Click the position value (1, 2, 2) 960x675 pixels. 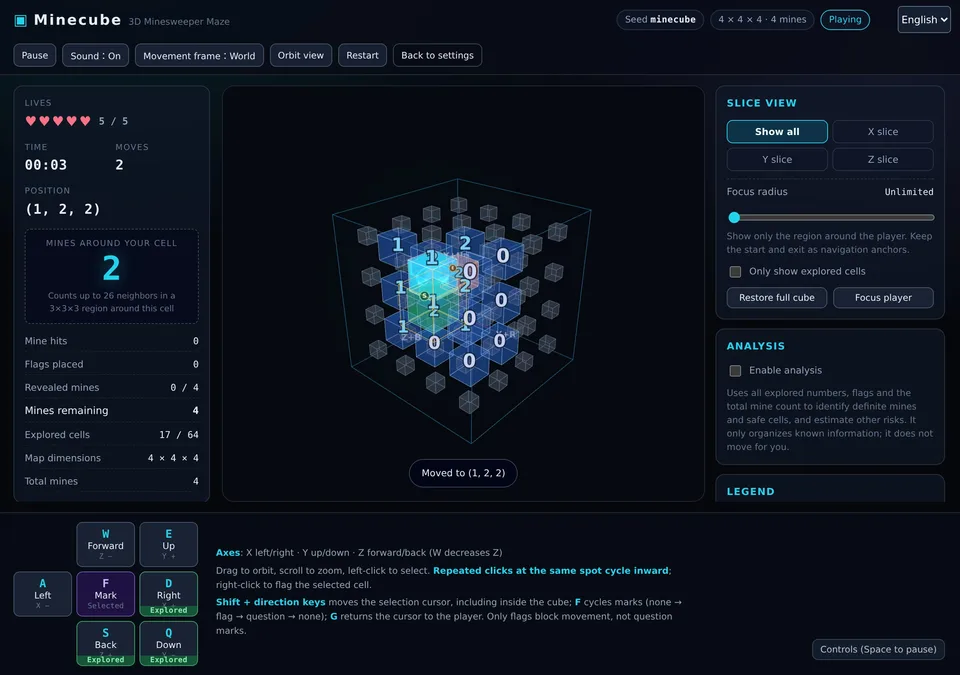(62, 209)
